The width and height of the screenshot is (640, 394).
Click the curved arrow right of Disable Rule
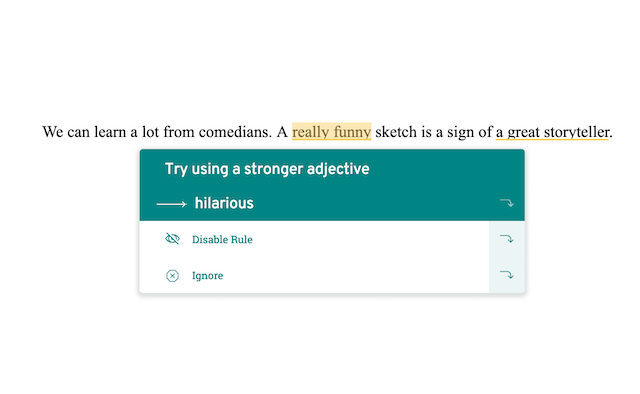[507, 239]
